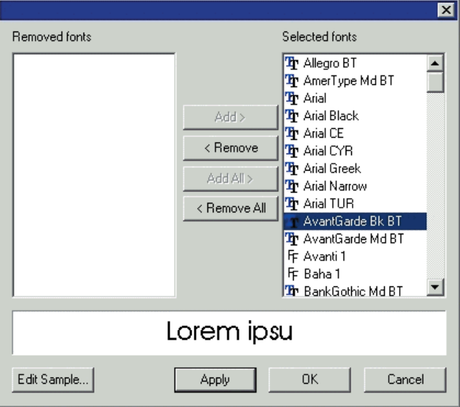Click the TrueType icon beside Arial CE

click(x=292, y=134)
